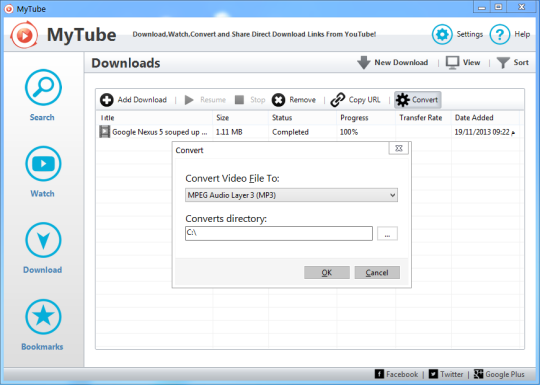Click the Converts directory path field
The image size is (540, 385).
279,233
